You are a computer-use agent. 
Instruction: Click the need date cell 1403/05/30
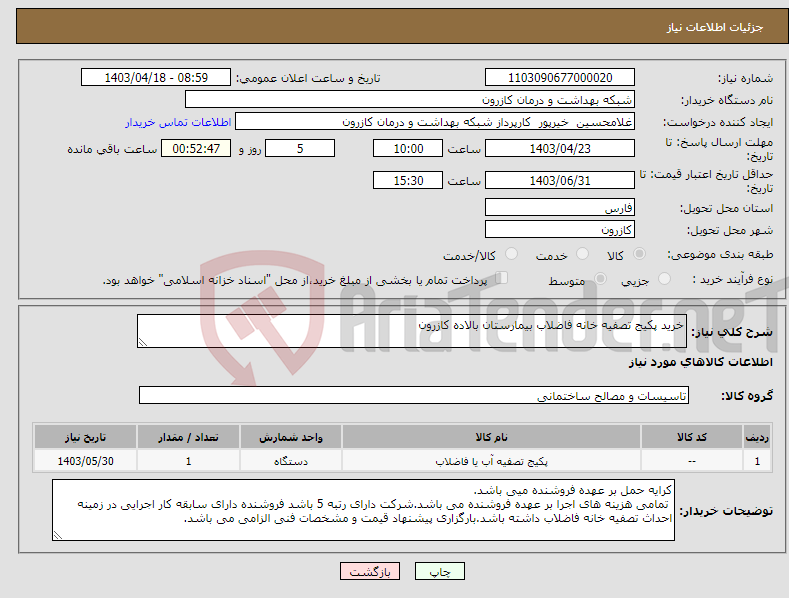(86, 461)
